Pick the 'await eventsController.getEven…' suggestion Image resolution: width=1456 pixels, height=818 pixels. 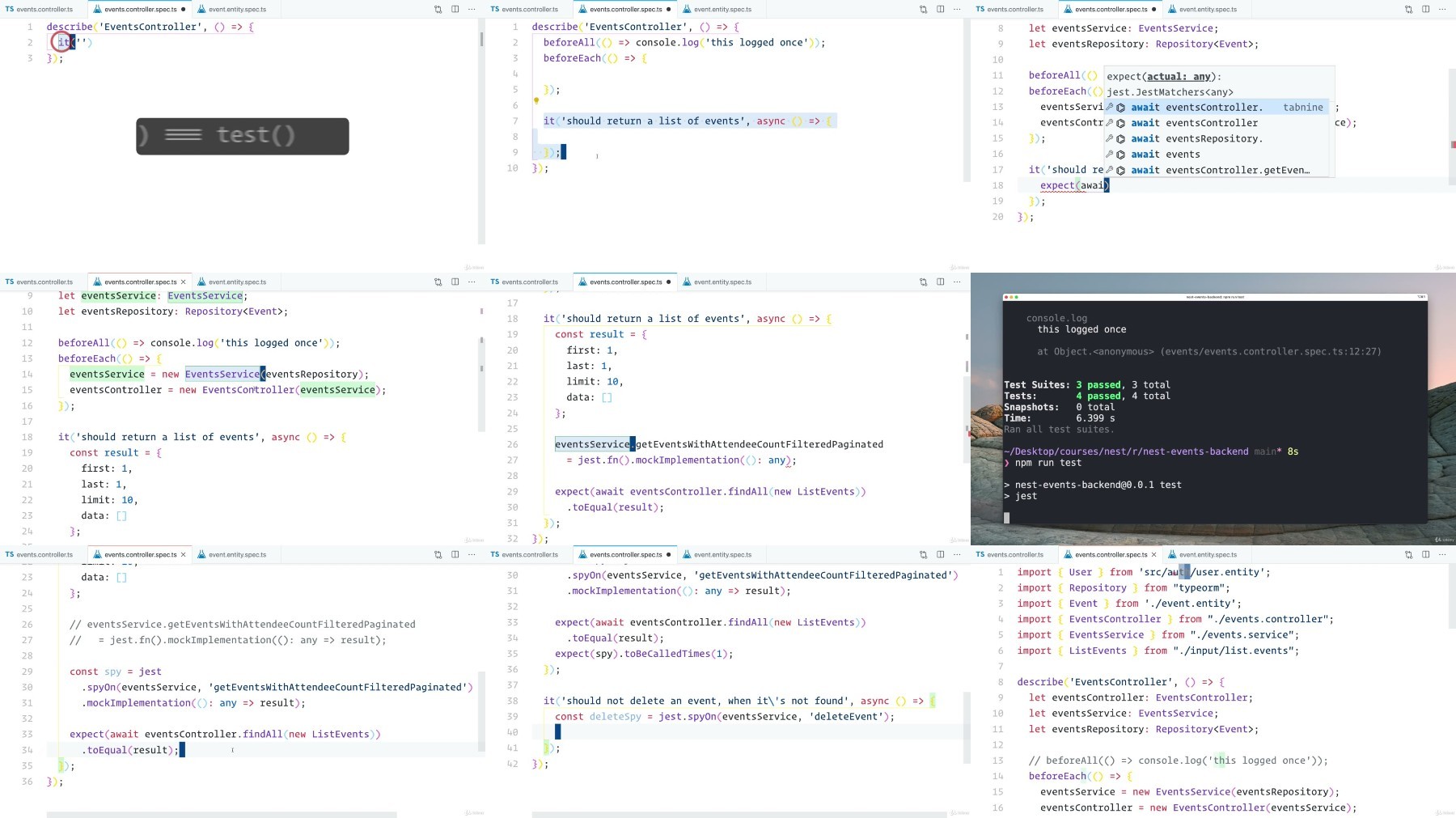point(1217,171)
